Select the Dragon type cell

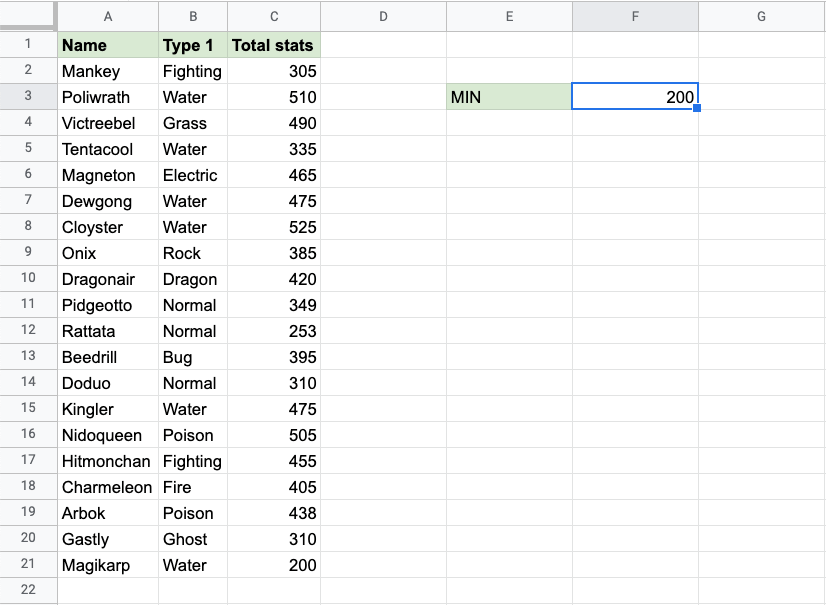tap(193, 279)
